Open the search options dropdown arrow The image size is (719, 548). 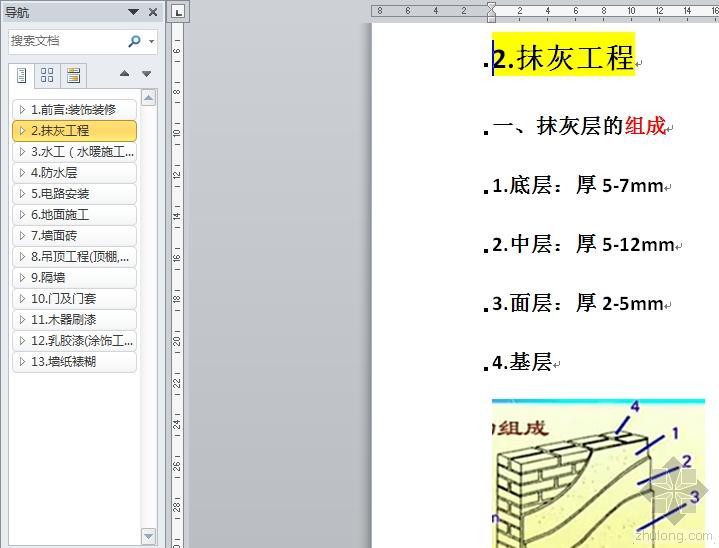tap(151, 42)
